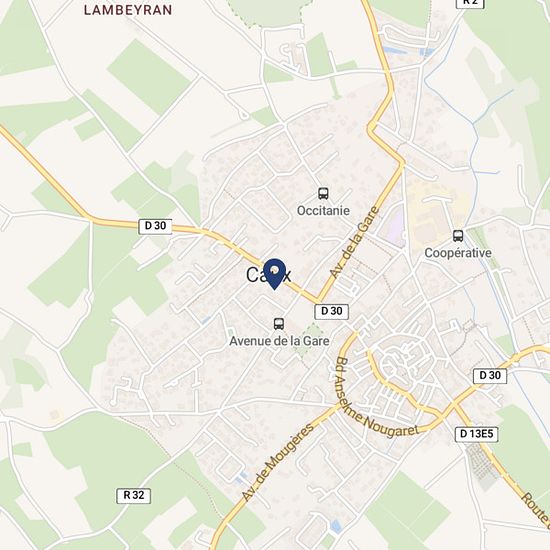
Task: Click the Caux town name behind the pin
Action: point(269,275)
